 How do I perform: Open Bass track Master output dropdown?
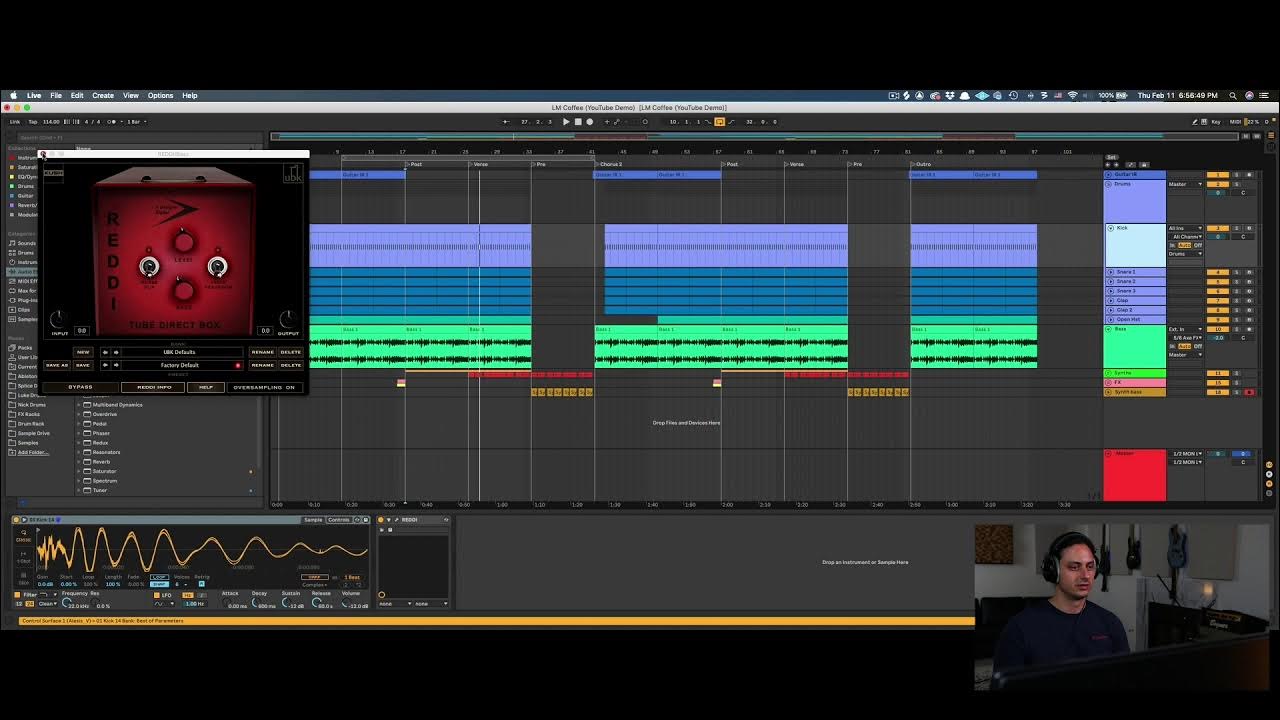(1185, 354)
